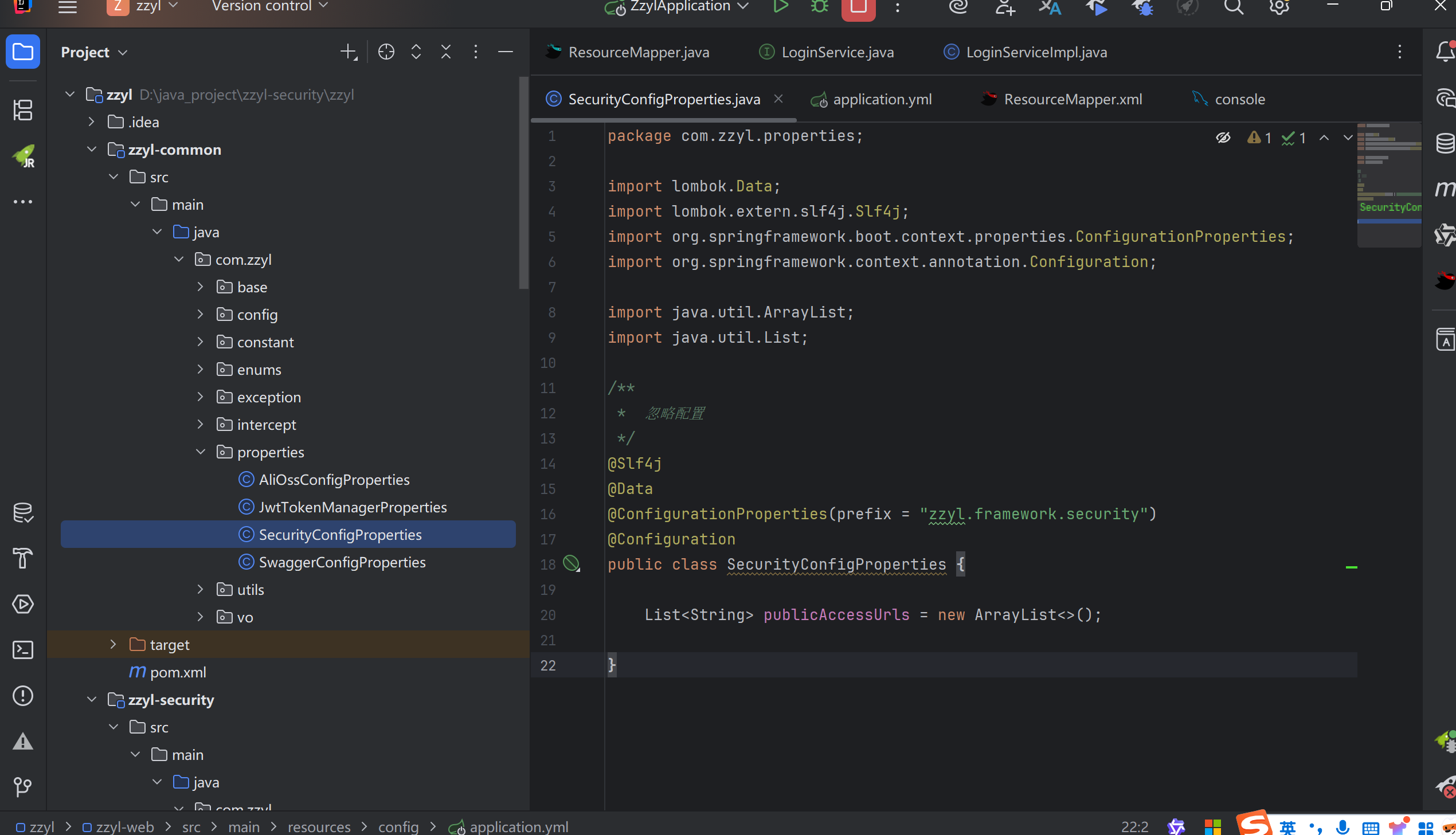Switch to the LoginServiceImpl.java tab

[1036, 52]
